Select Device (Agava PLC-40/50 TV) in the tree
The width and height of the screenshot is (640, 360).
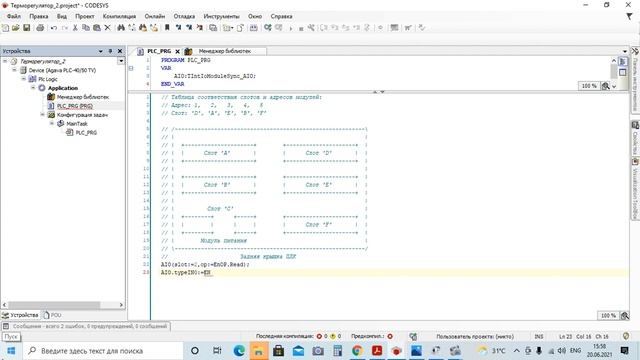62,70
